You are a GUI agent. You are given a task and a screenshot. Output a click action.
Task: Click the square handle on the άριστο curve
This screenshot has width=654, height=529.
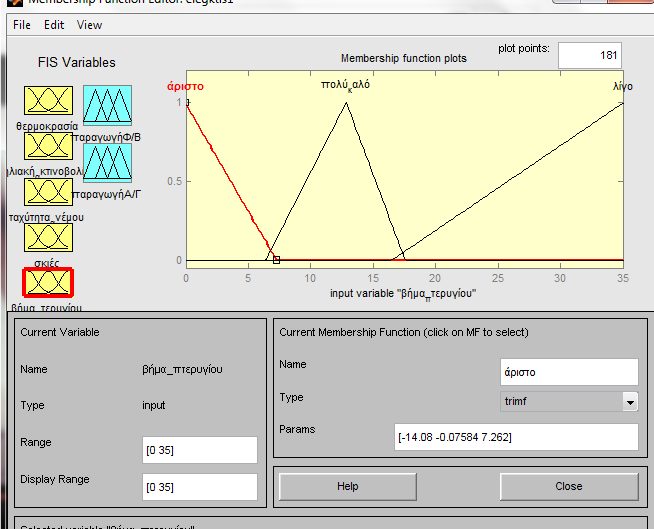click(276, 260)
